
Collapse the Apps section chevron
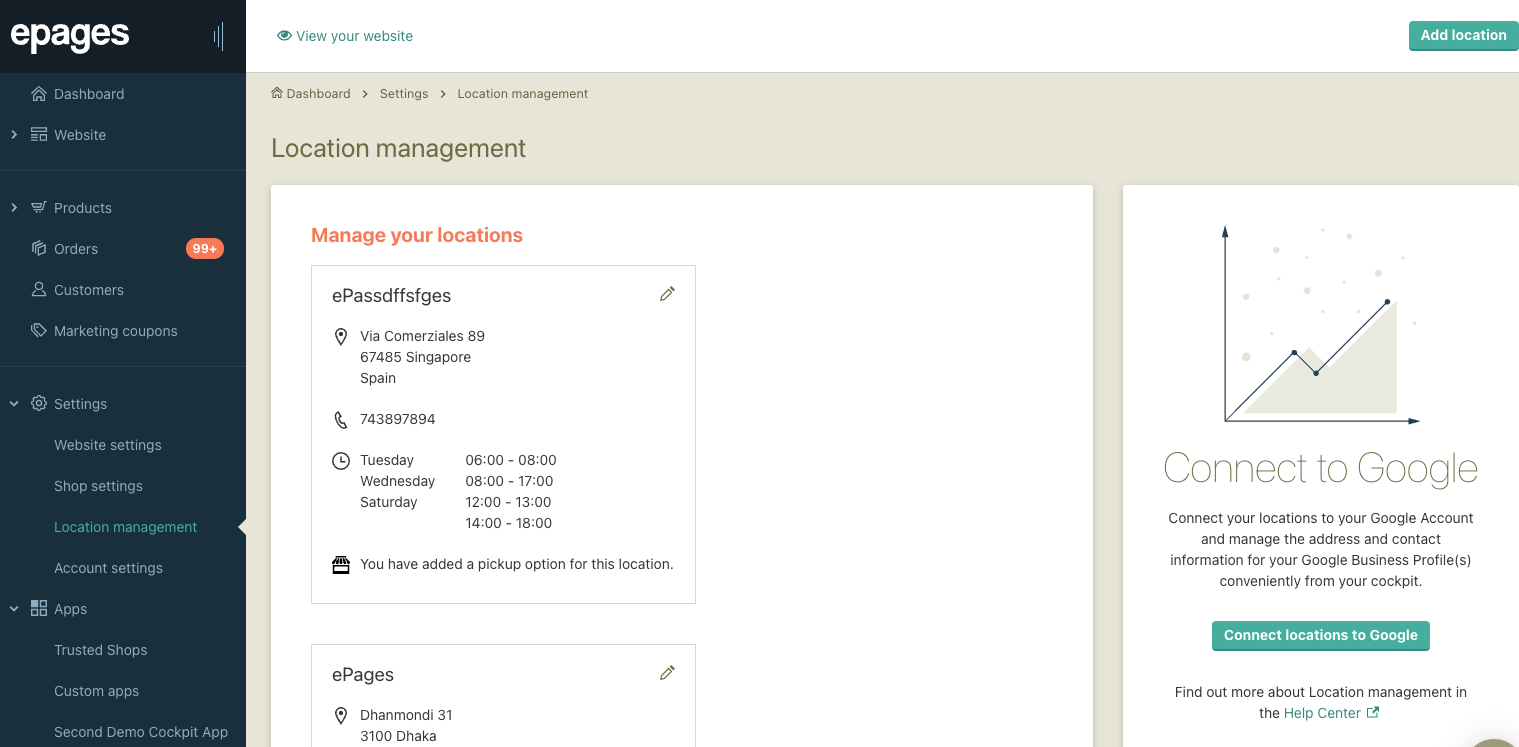14,609
